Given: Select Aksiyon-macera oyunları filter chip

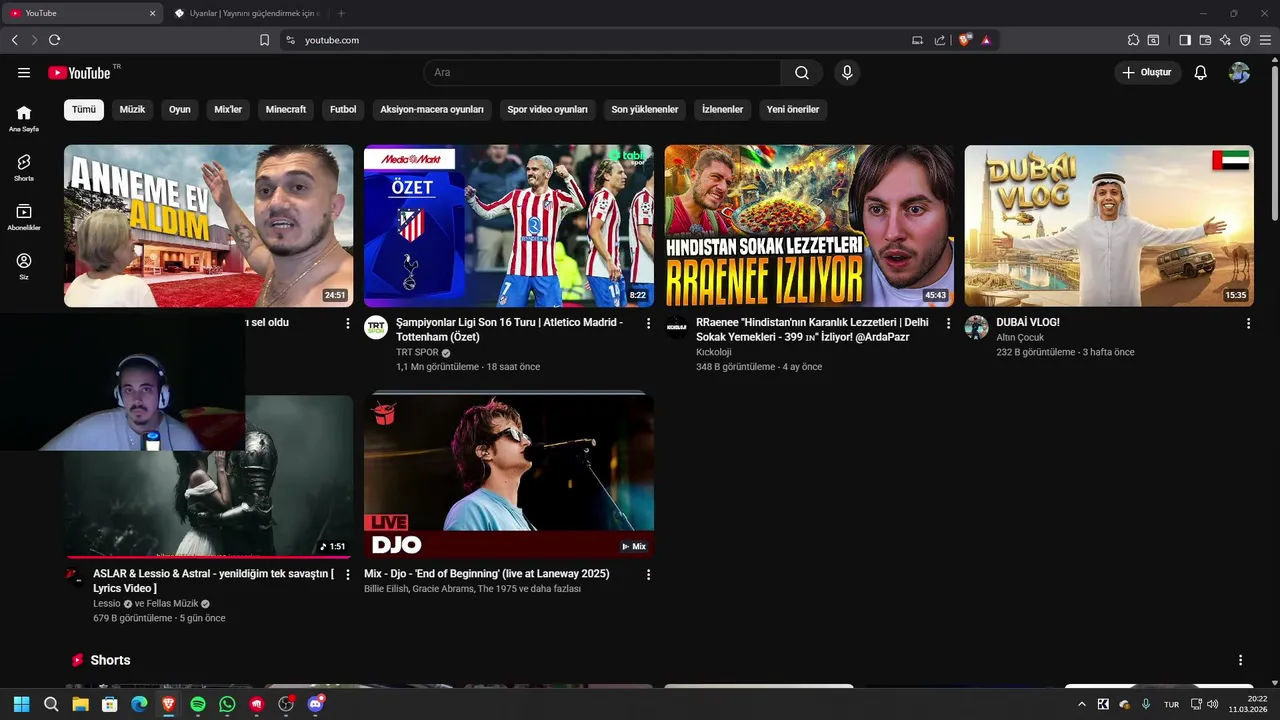Looking at the screenshot, I should [432, 110].
